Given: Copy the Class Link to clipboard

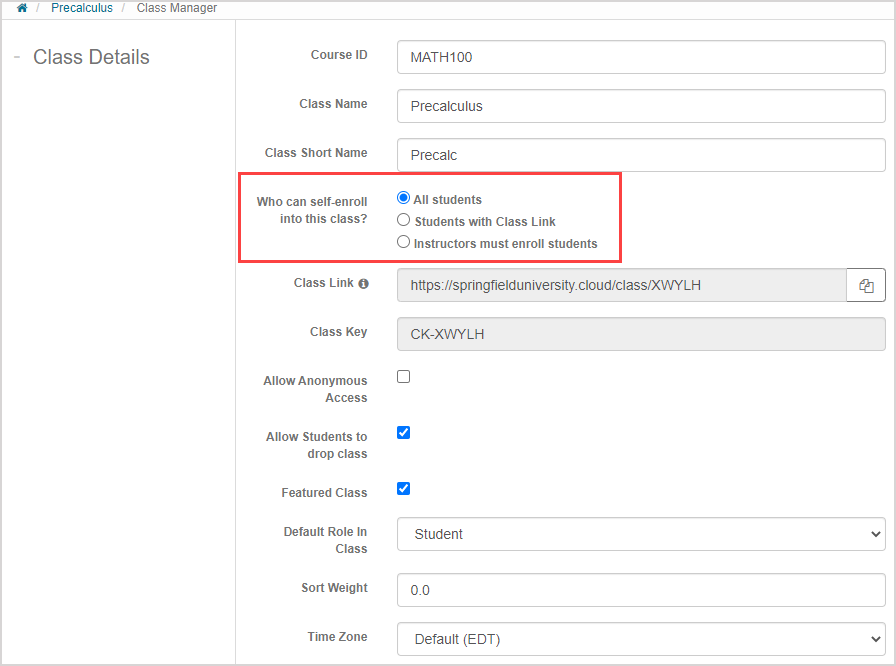Looking at the screenshot, I should (x=866, y=285).
